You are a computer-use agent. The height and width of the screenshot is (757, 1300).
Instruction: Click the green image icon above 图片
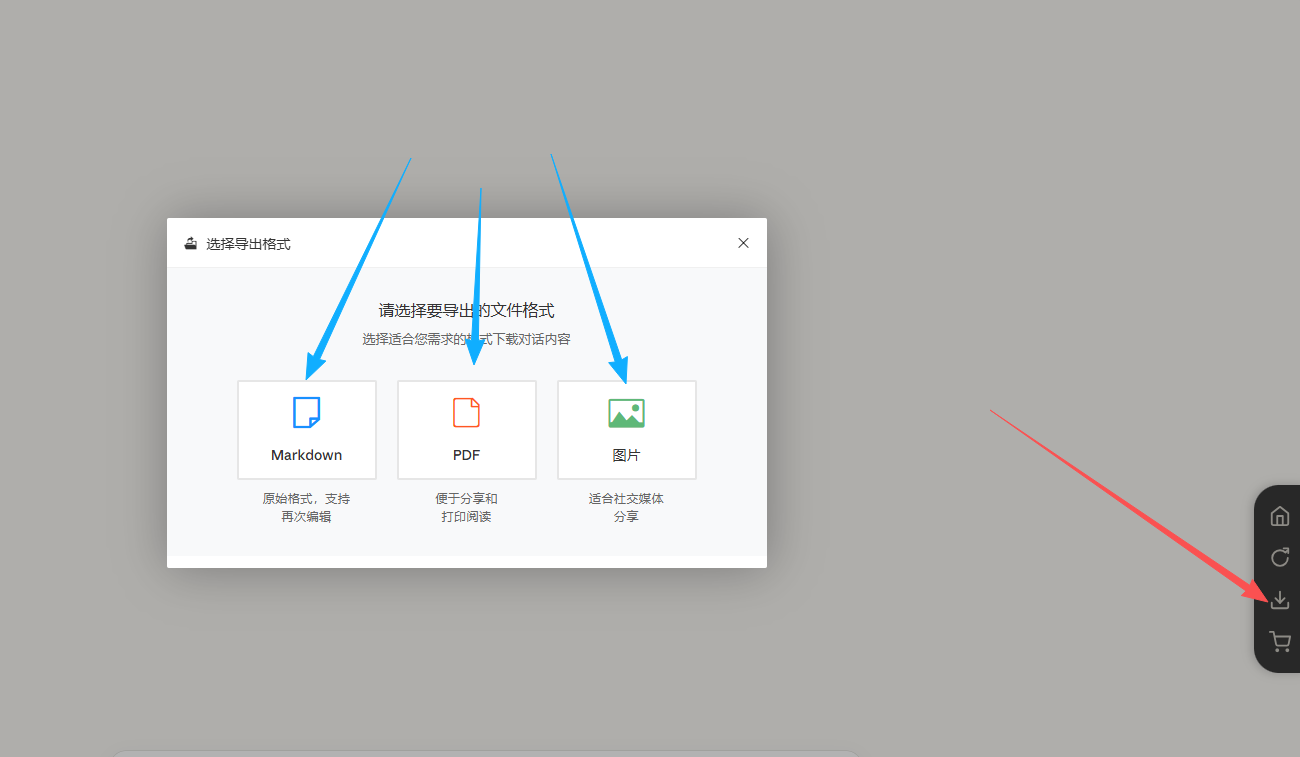[x=626, y=412]
